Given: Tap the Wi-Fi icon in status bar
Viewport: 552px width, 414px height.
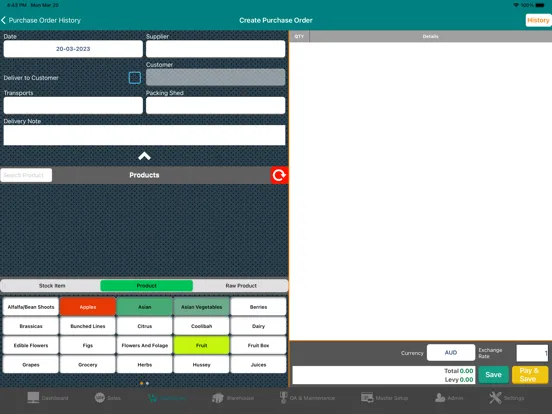Looking at the screenshot, I should [516, 5].
